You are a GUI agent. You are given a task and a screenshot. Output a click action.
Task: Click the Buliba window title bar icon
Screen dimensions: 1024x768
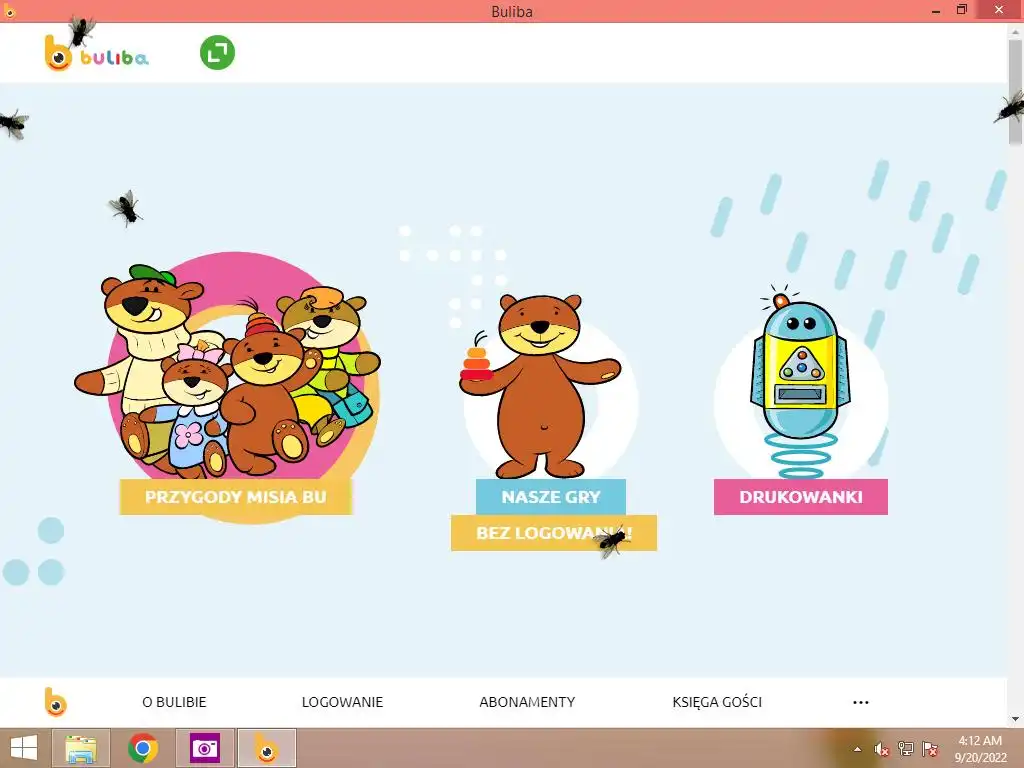(9, 11)
